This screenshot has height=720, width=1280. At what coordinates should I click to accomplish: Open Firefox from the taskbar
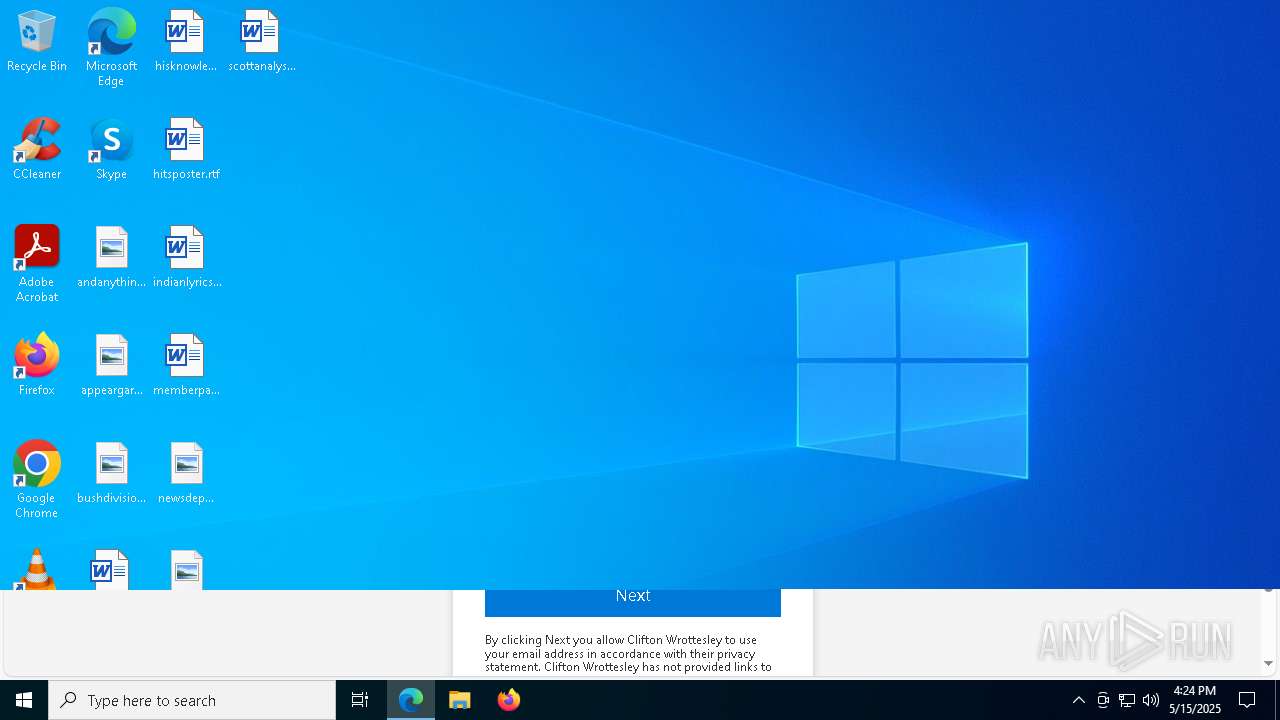click(509, 700)
